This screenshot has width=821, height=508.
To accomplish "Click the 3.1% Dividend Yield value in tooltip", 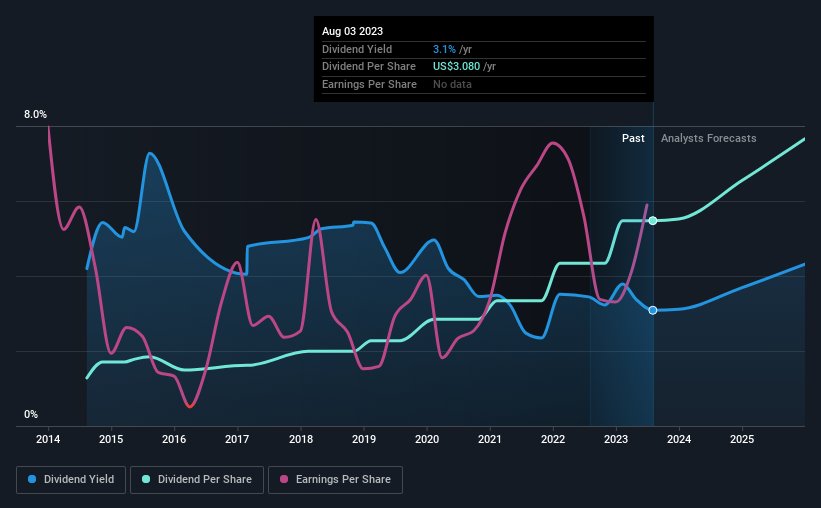I will 444,49.
